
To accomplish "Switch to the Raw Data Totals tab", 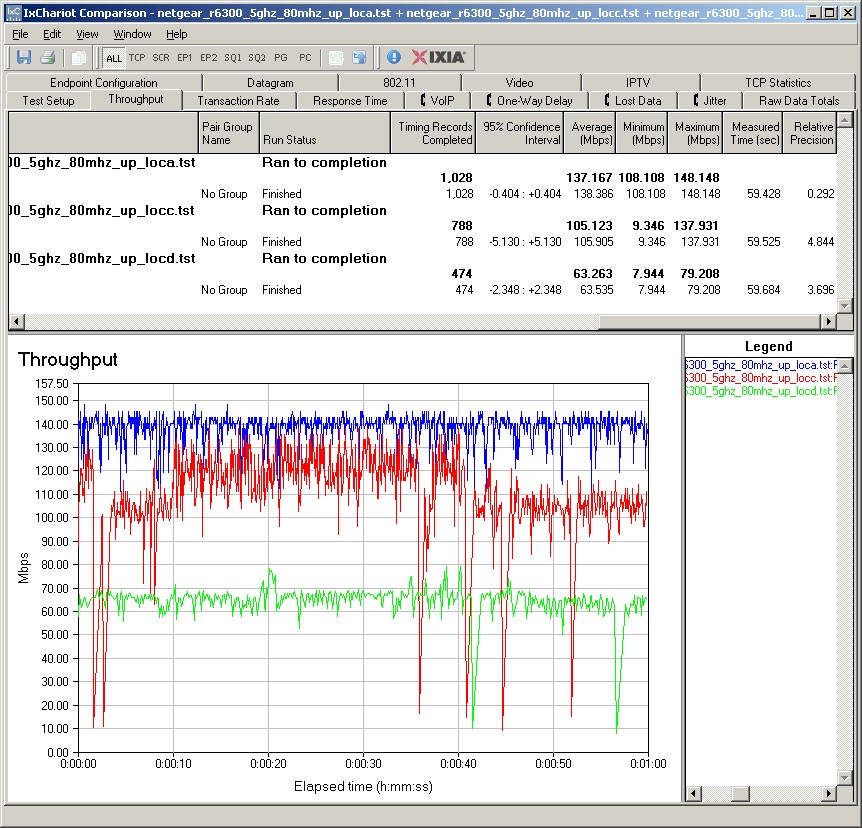I will 799,101.
